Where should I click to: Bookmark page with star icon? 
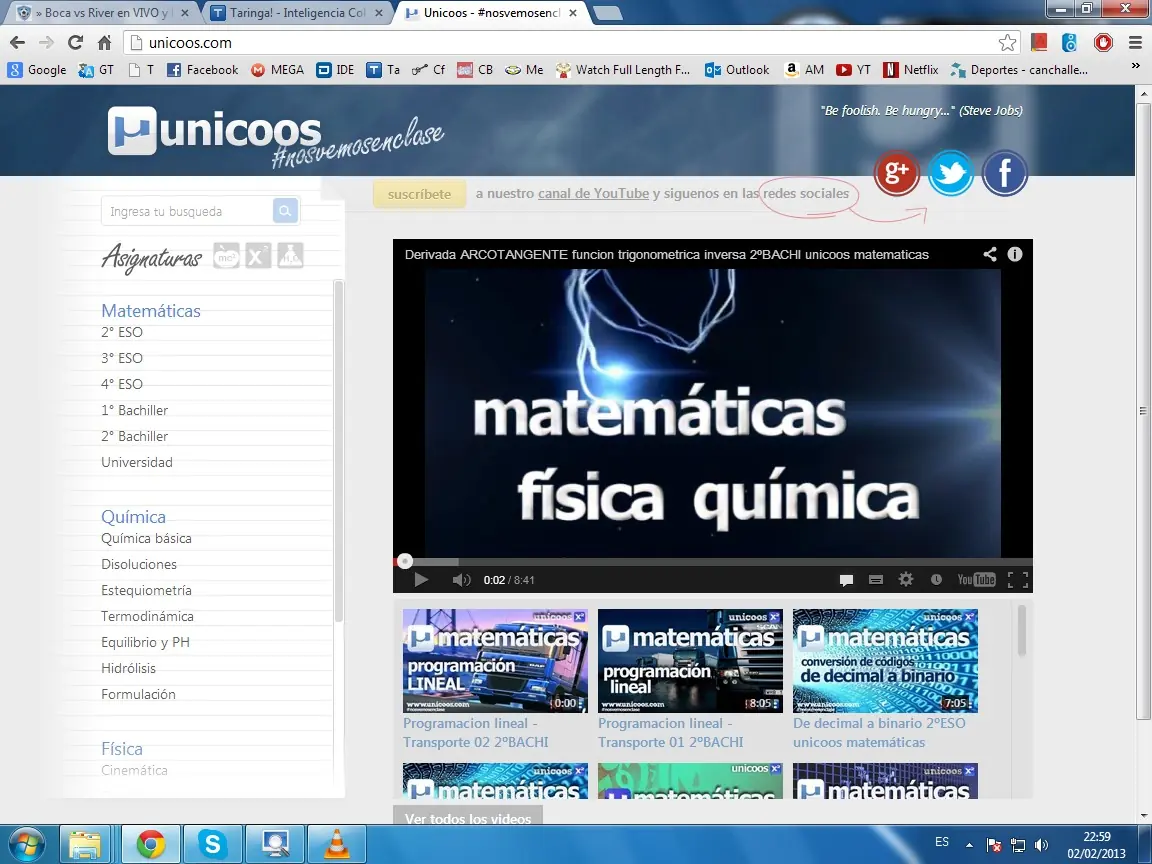1007,43
